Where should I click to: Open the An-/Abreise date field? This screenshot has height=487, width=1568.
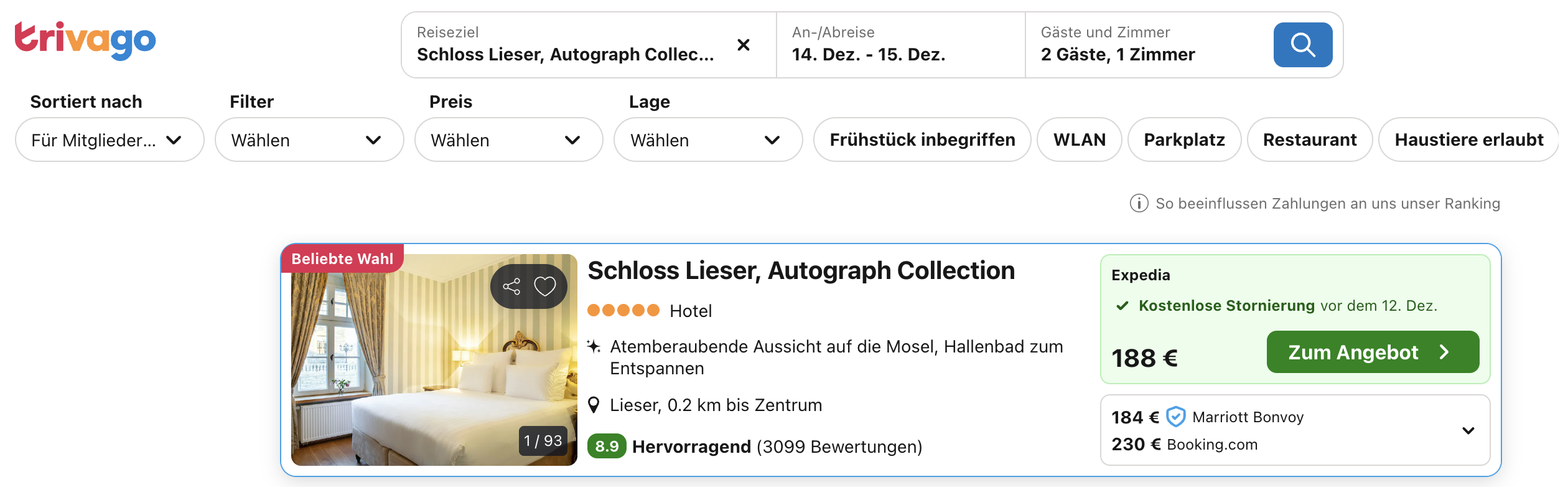click(x=900, y=45)
